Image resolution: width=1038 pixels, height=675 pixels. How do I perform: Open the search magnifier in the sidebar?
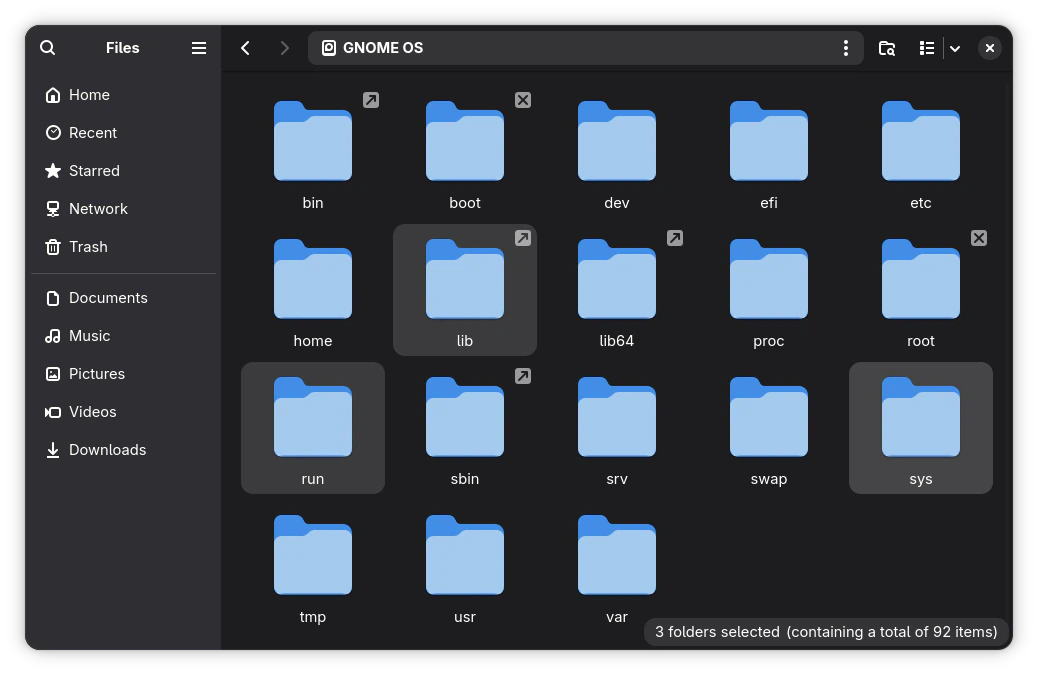click(x=48, y=48)
